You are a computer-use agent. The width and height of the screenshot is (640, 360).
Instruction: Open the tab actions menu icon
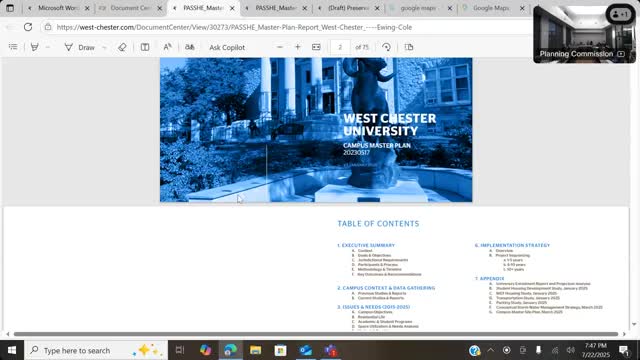[10, 8]
